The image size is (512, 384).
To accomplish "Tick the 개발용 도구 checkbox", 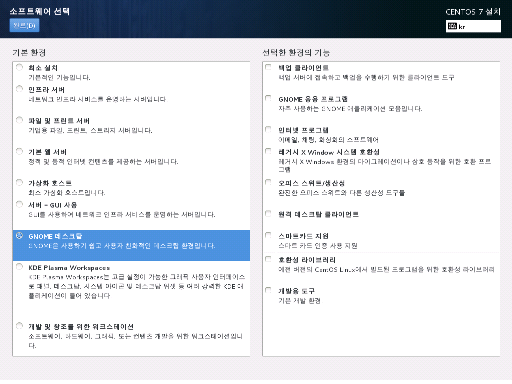I will point(268,290).
